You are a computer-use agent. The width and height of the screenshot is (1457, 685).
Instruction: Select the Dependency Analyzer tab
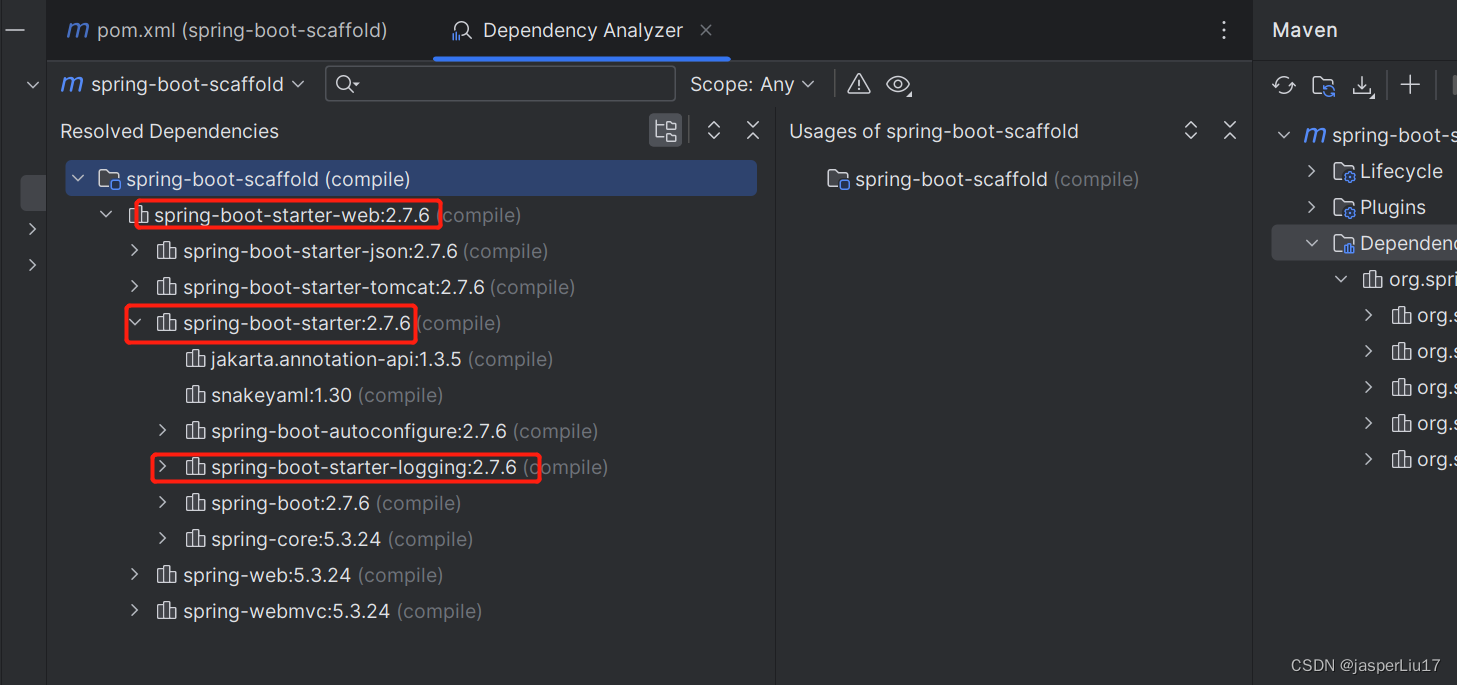point(582,30)
